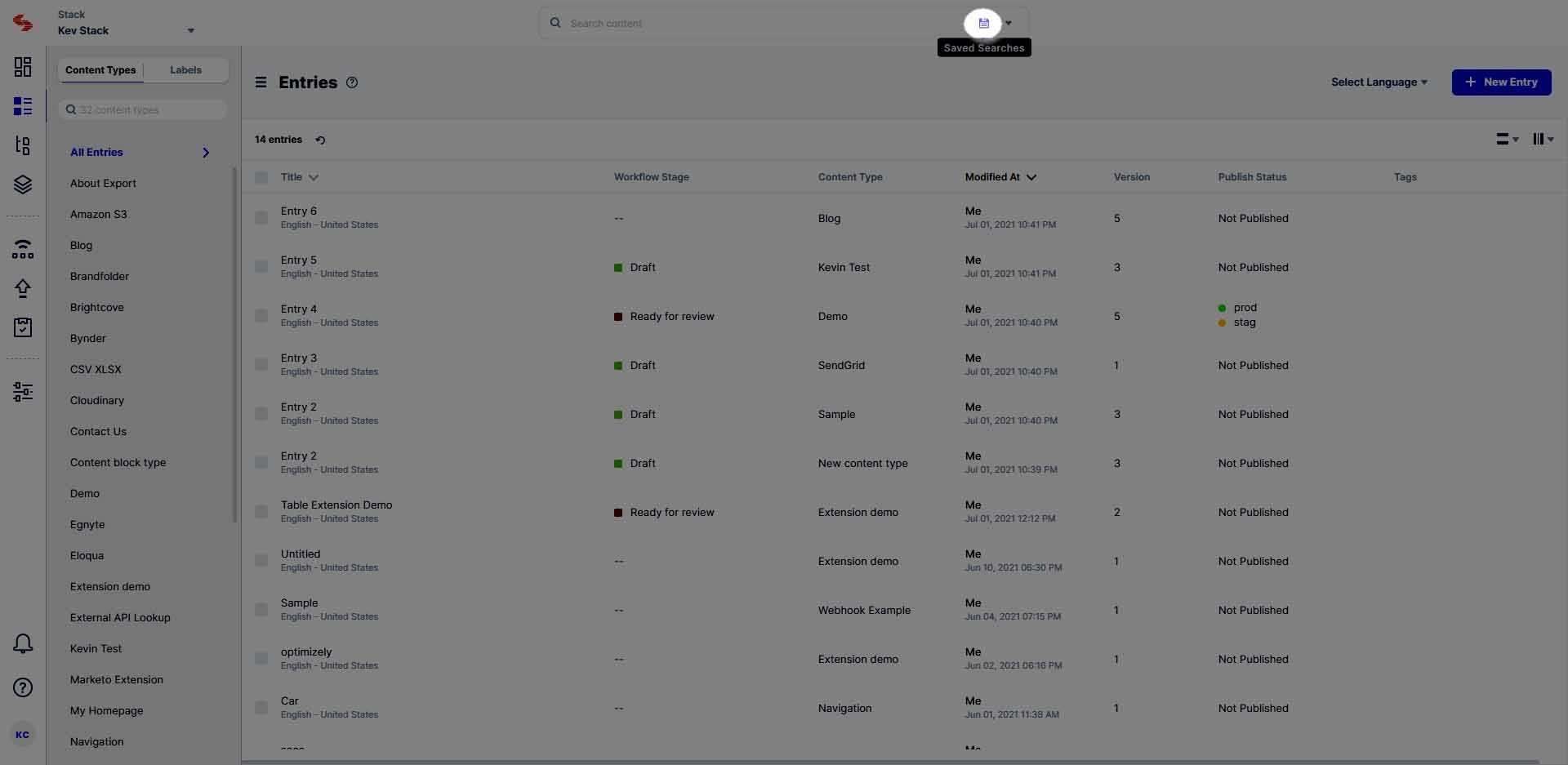This screenshot has width=1568, height=765.
Task: Select My Homepage content type
Action: click(106, 711)
